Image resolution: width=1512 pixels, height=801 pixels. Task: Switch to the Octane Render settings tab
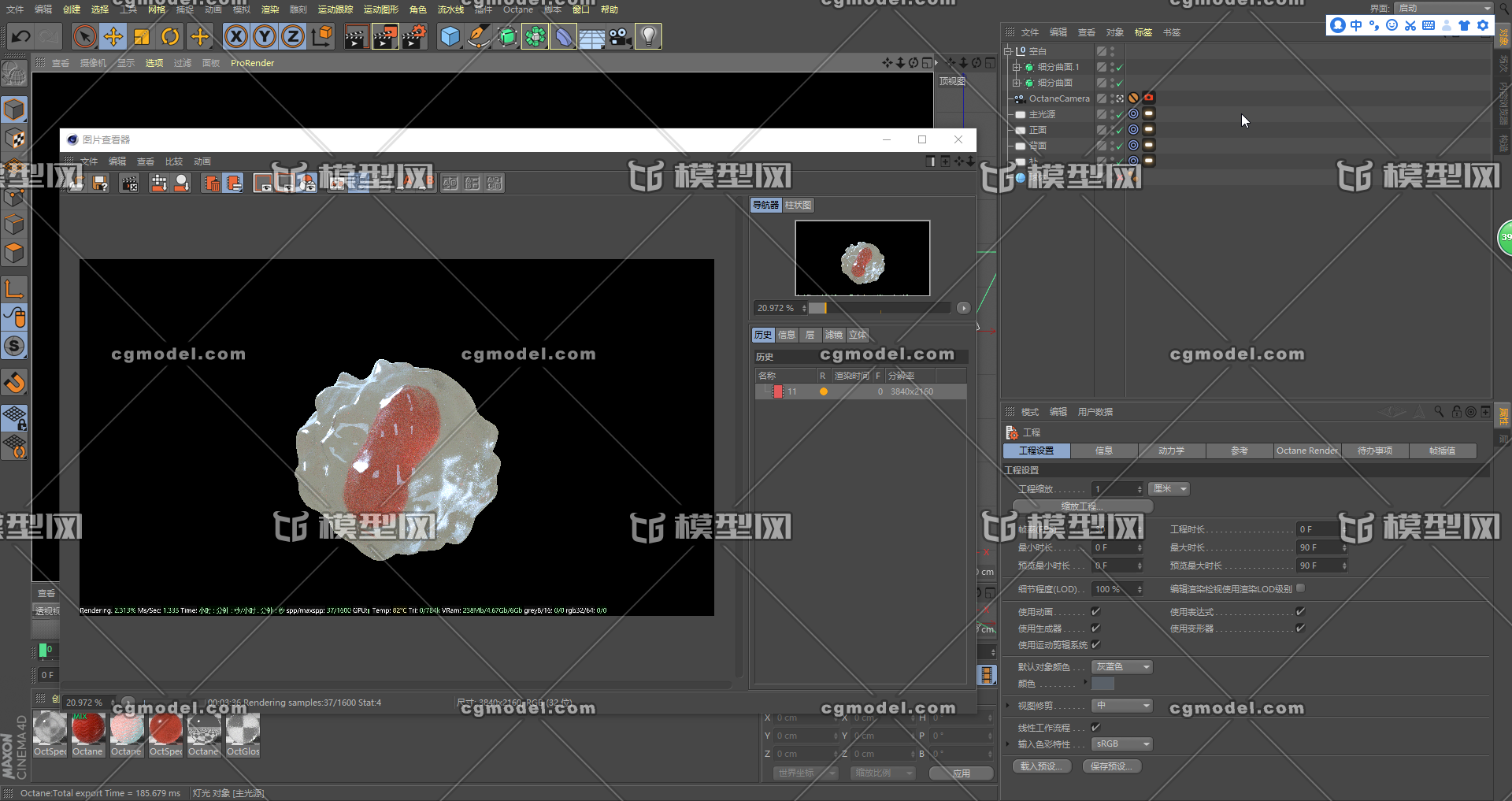point(1306,451)
